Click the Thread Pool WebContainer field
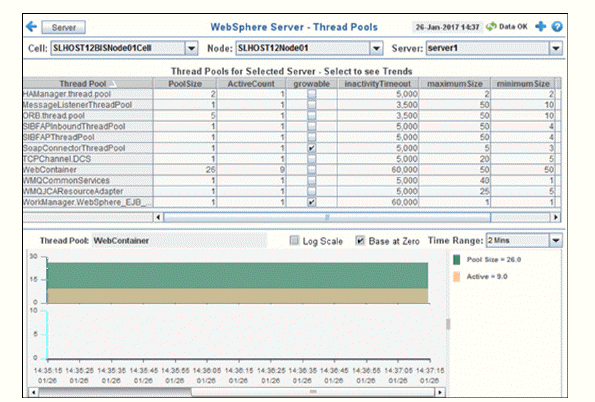595x402 pixels. (179, 241)
